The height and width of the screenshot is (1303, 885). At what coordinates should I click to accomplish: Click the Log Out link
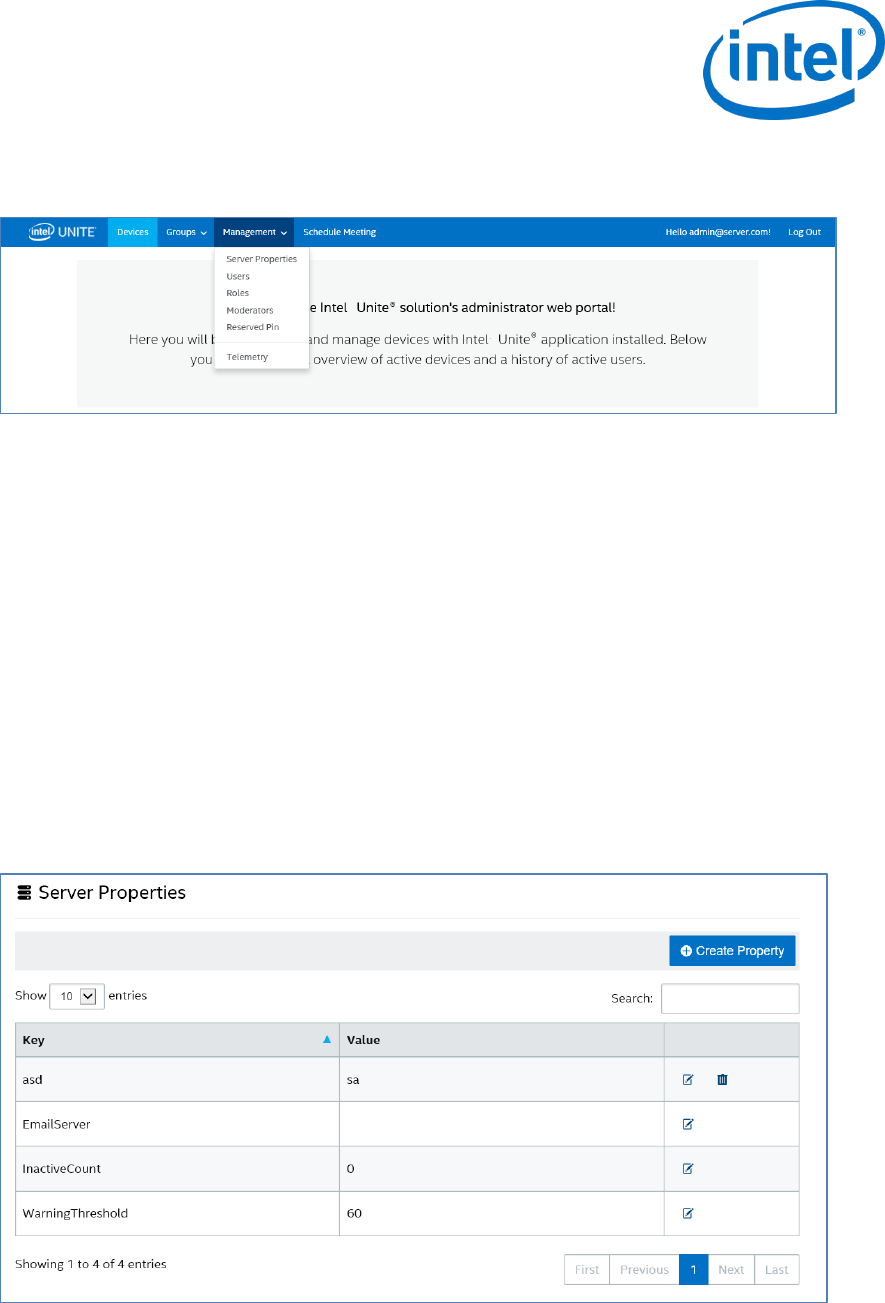tap(804, 232)
